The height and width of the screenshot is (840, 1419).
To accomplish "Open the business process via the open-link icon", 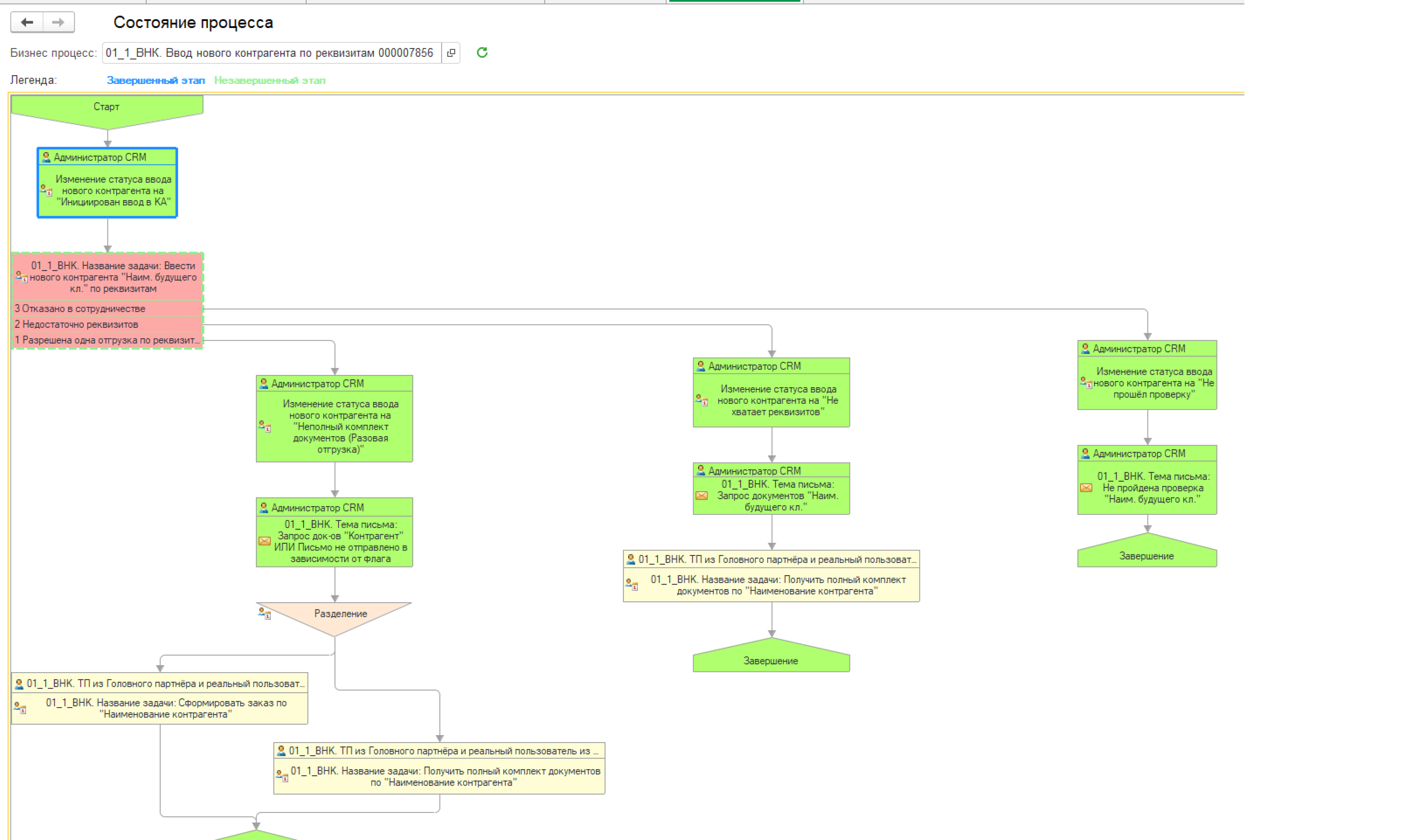I will [x=451, y=53].
